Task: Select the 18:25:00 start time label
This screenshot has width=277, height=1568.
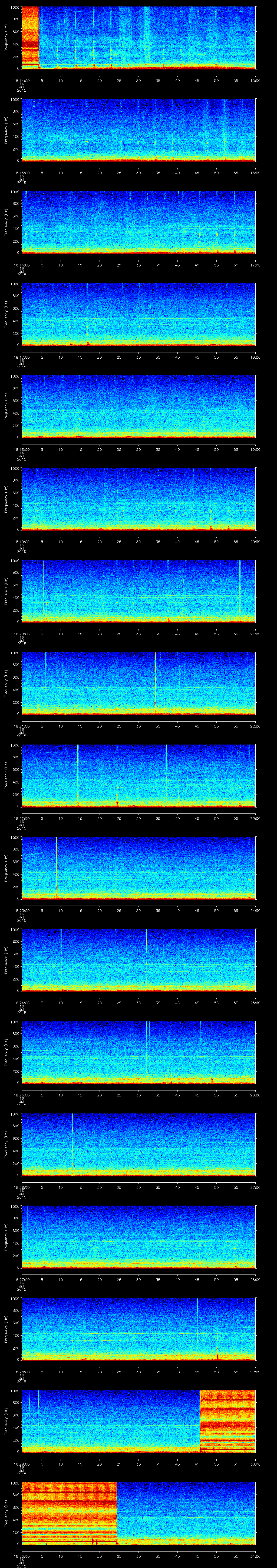Action: coord(21,1095)
